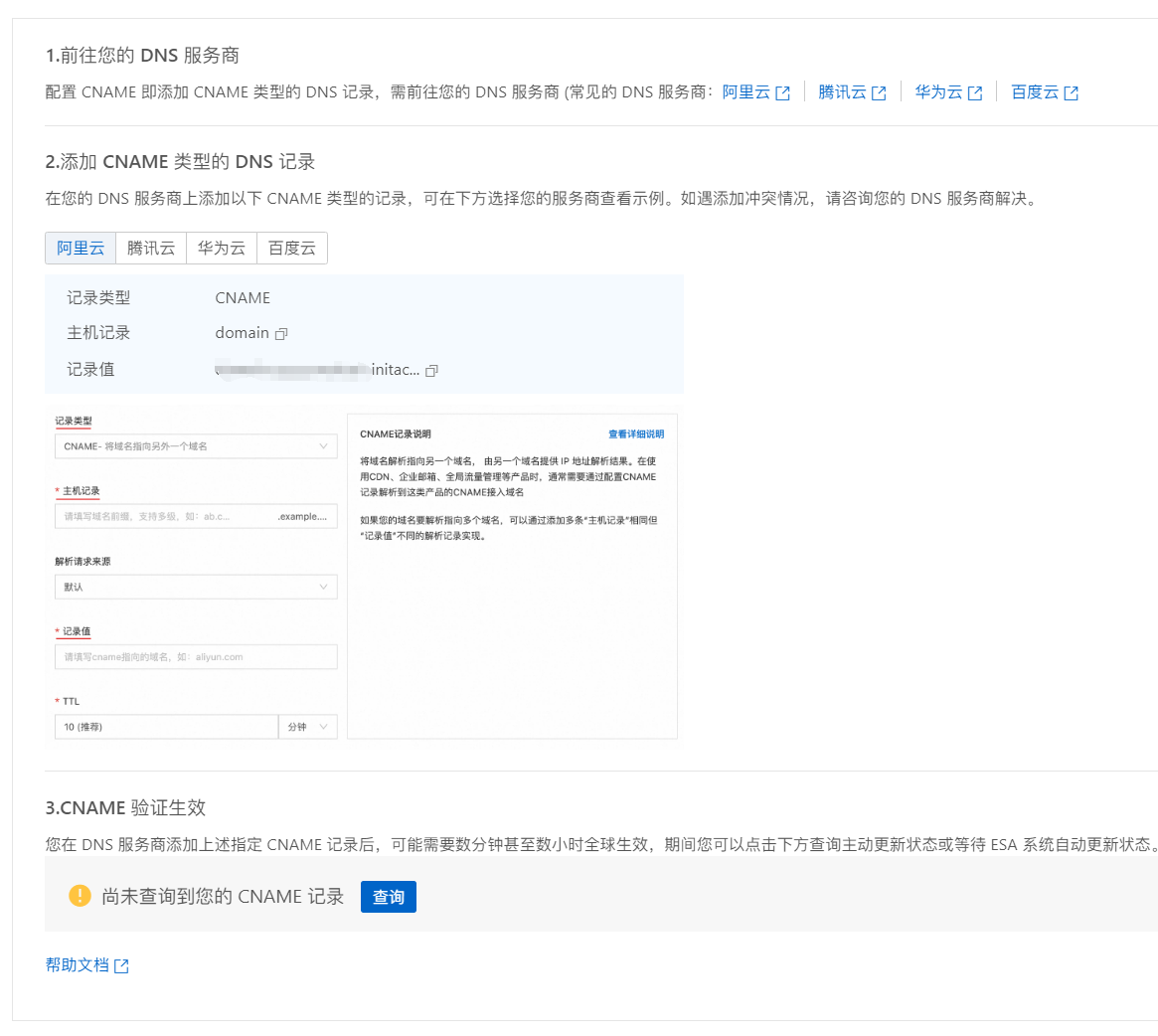
Task: Copy the 记录值 CNAME value
Action: pos(431,371)
